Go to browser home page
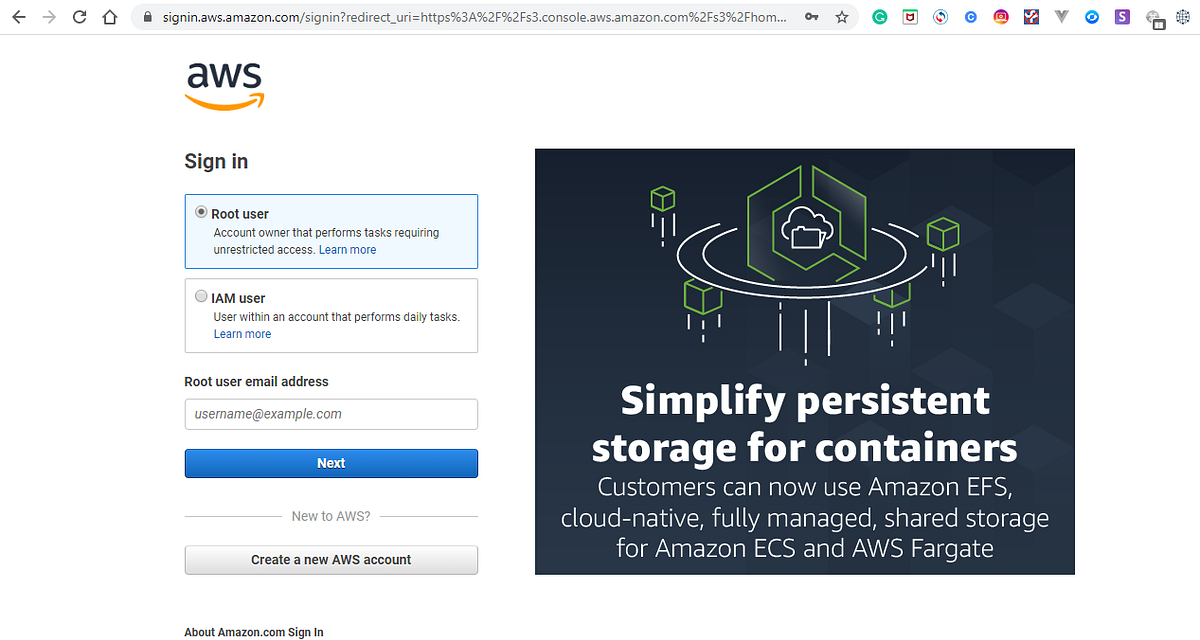The width and height of the screenshot is (1200, 640). (110, 17)
